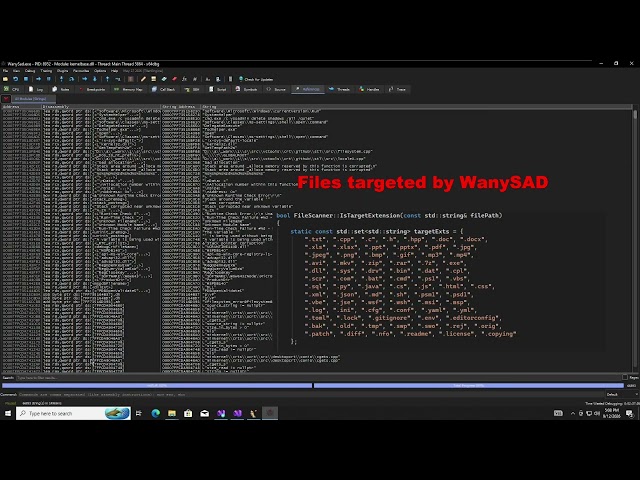Click the Address column header
This screenshot has width=640, height=480.
pos(22,107)
